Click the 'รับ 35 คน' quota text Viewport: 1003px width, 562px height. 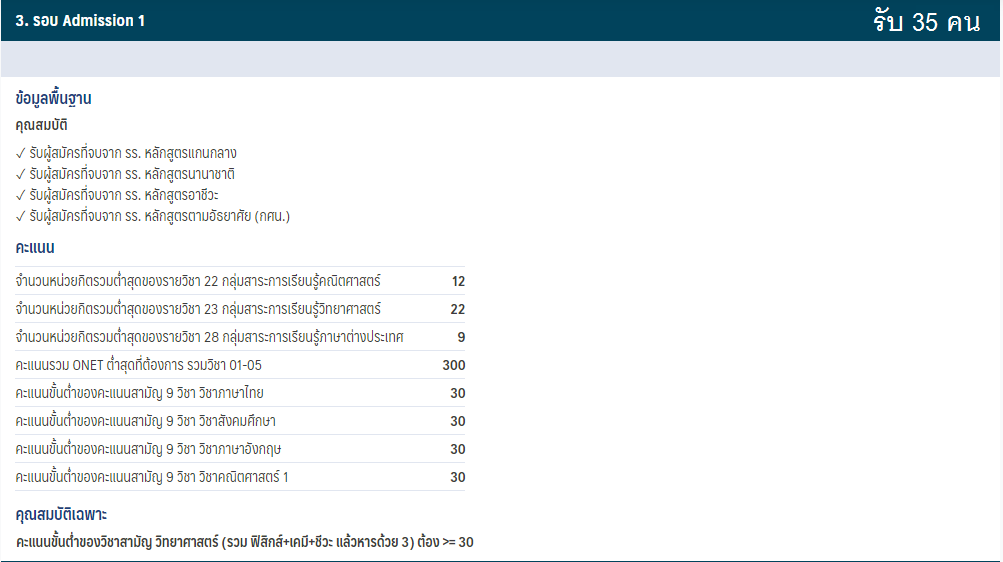pos(925,22)
